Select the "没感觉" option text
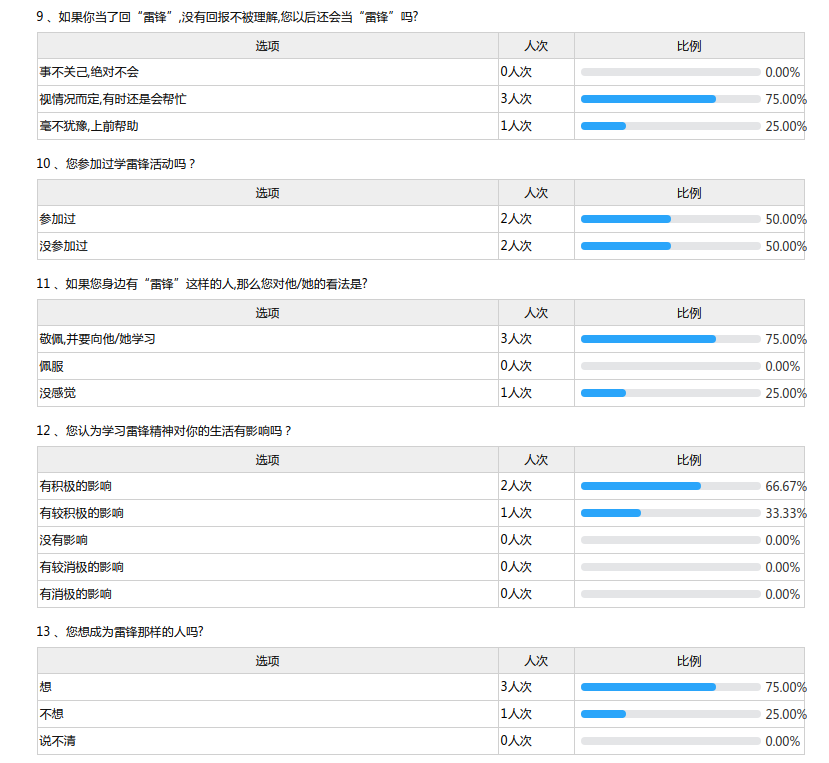The width and height of the screenshot is (829, 763). pyautogui.click(x=57, y=393)
